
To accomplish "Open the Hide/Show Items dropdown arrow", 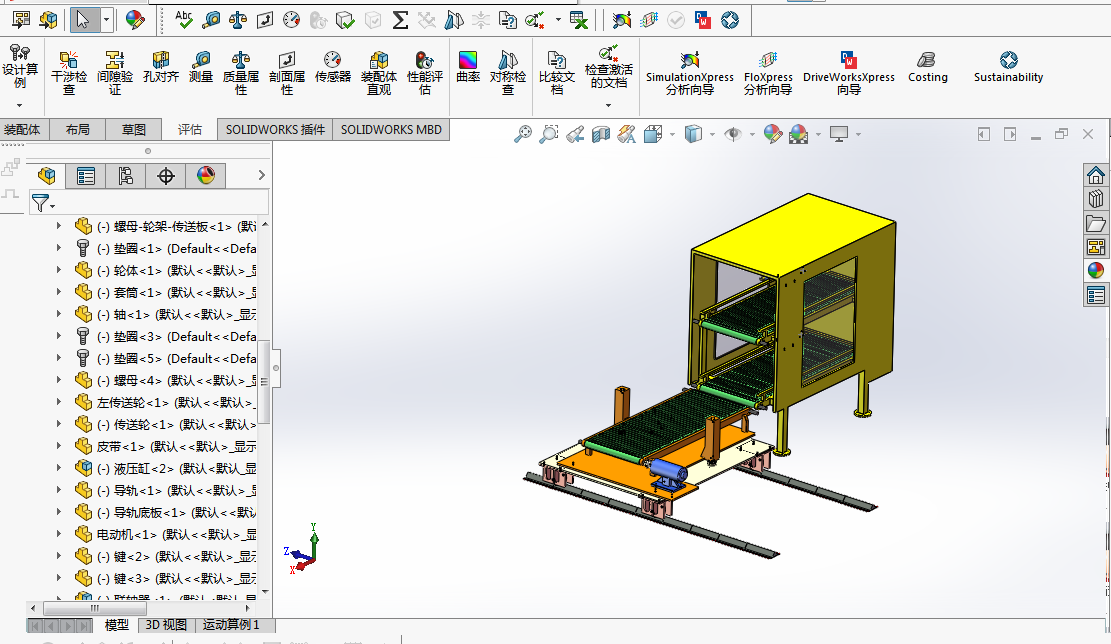I will pyautogui.click(x=752, y=134).
